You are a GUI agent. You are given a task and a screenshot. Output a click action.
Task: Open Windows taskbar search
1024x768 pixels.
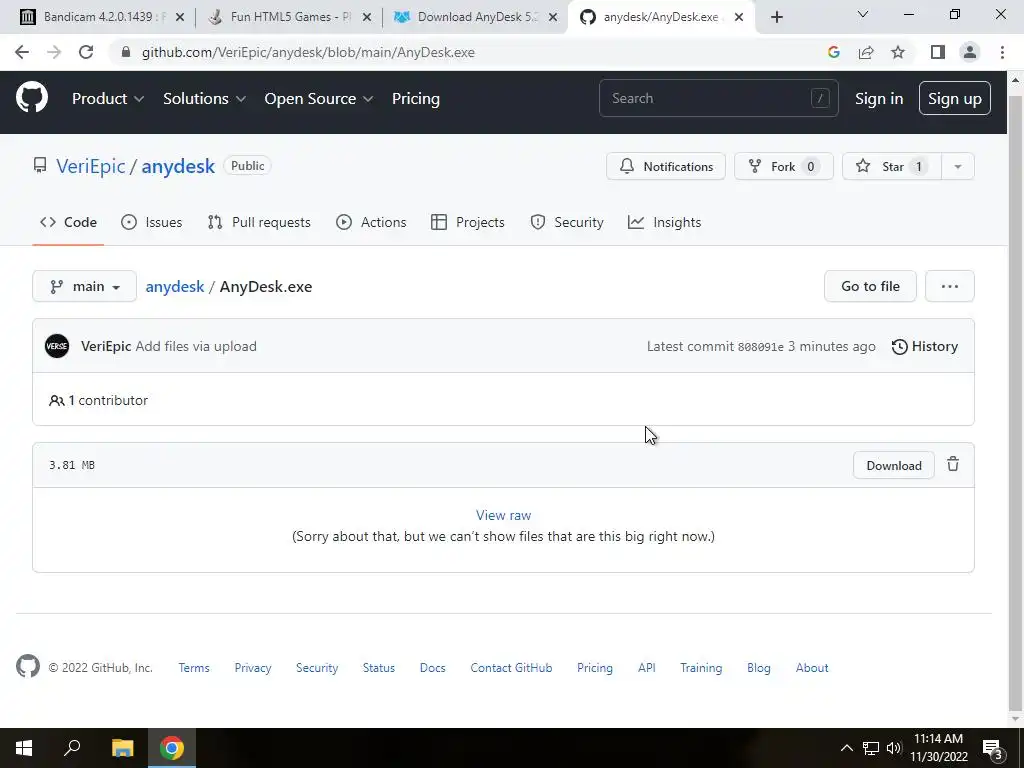click(72, 748)
